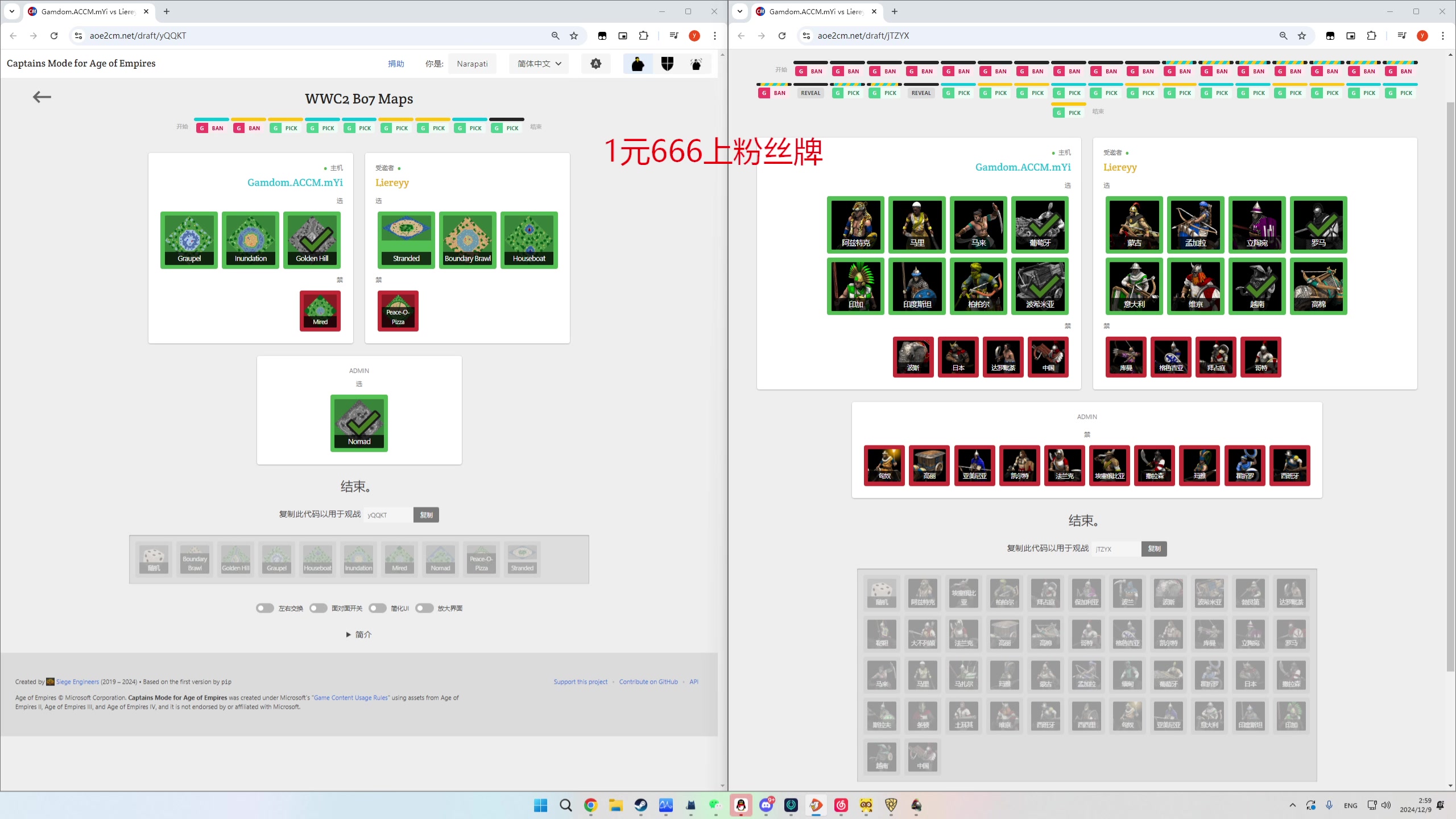Click the Golden Hill map pick tile
1456x819 pixels.
312,240
